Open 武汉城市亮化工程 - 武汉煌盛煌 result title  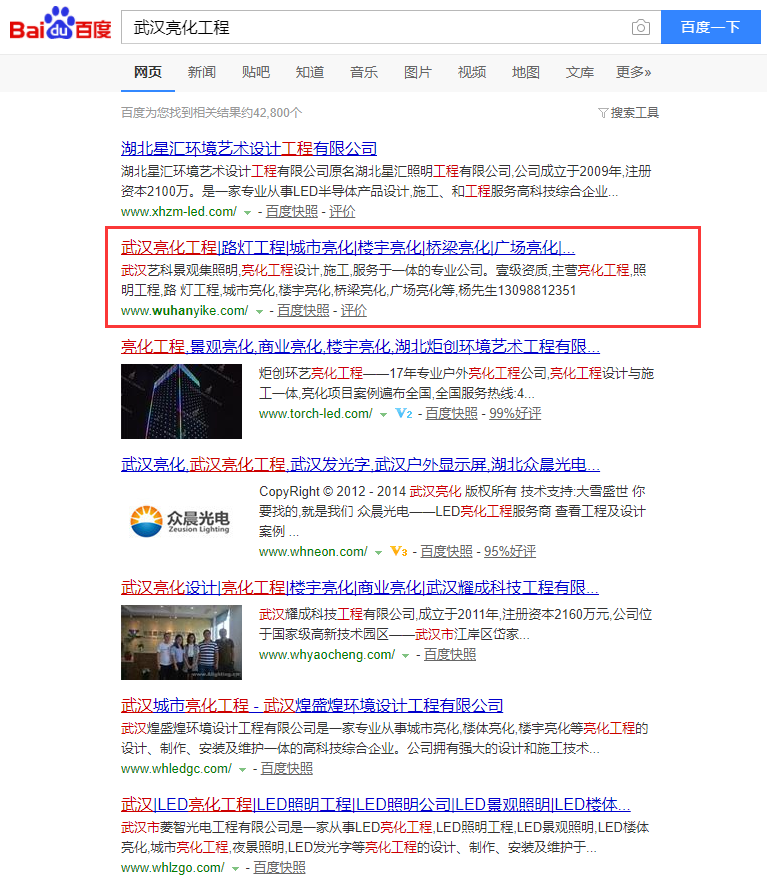tap(312, 705)
